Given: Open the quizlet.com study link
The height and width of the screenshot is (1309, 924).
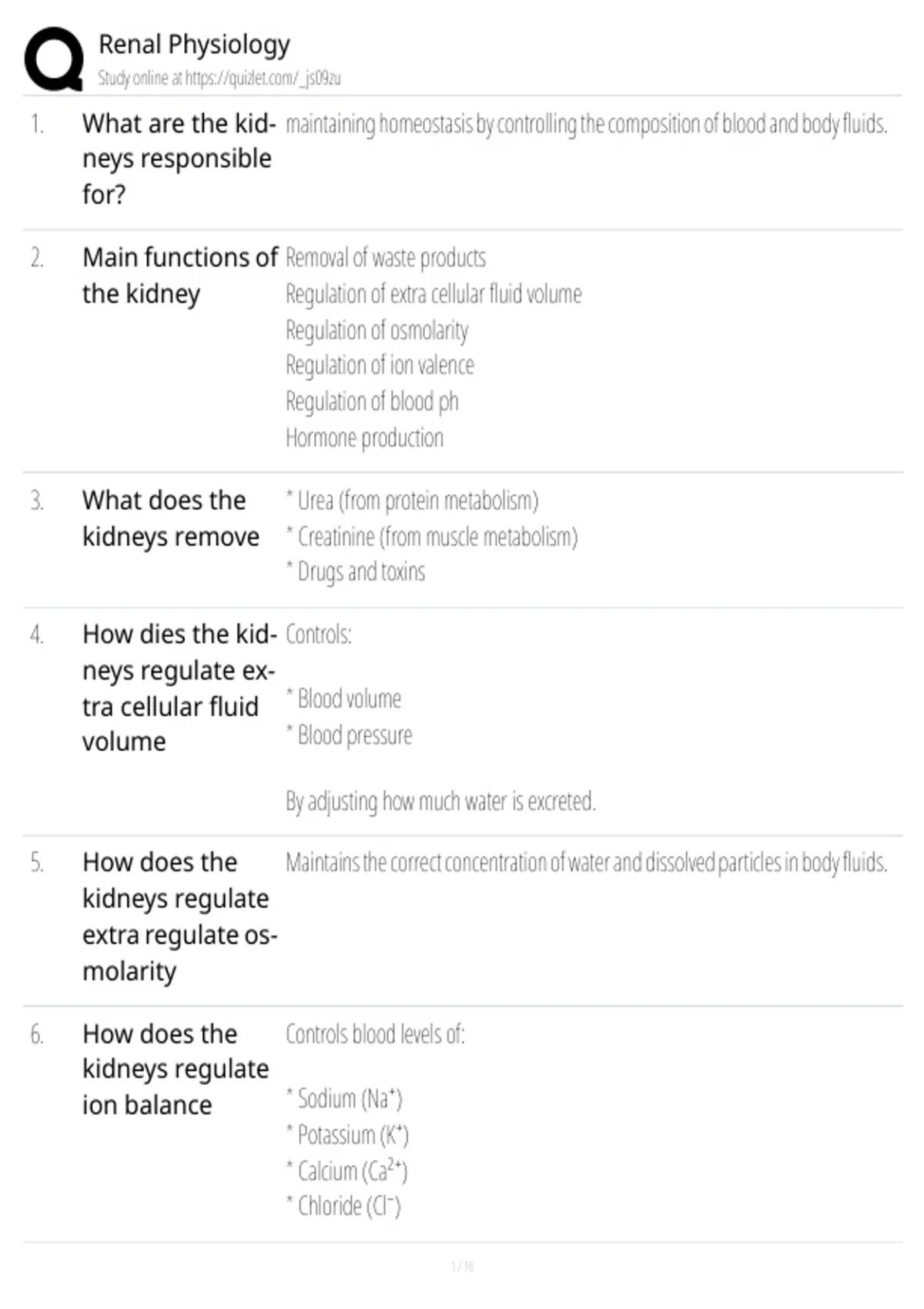Looking at the screenshot, I should point(219,79).
